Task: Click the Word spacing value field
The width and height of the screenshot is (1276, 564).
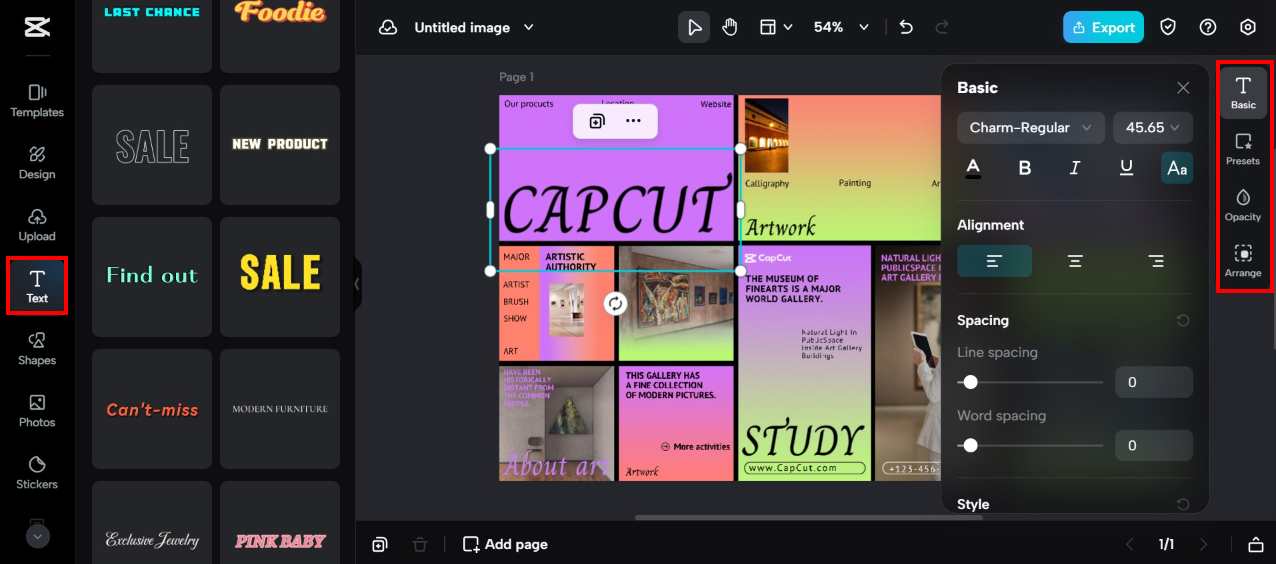Action: [1154, 445]
